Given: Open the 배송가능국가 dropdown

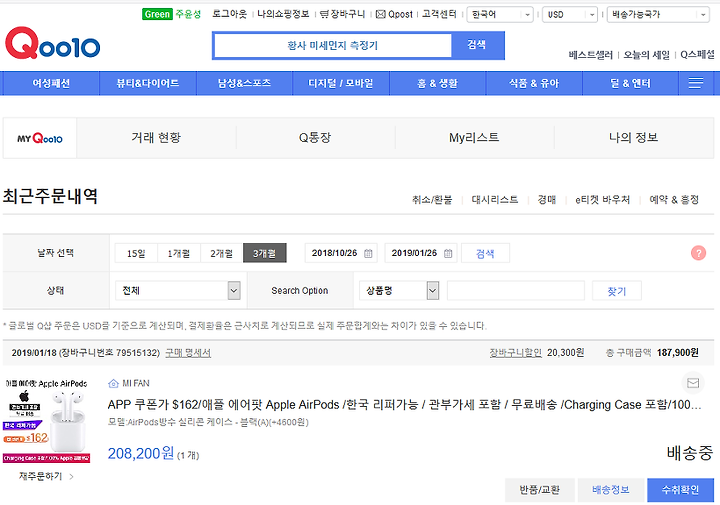Looking at the screenshot, I should pyautogui.click(x=658, y=15).
